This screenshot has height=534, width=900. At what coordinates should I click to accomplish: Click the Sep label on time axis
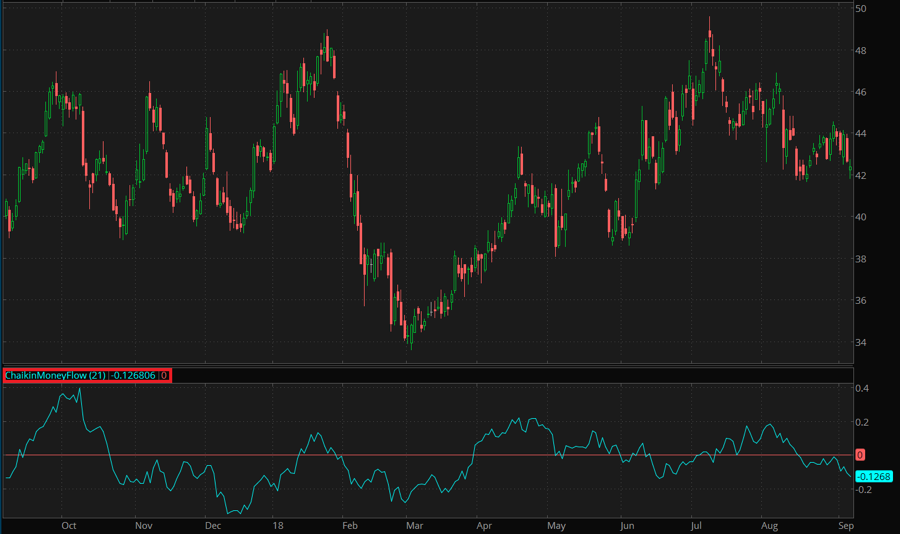point(844,524)
